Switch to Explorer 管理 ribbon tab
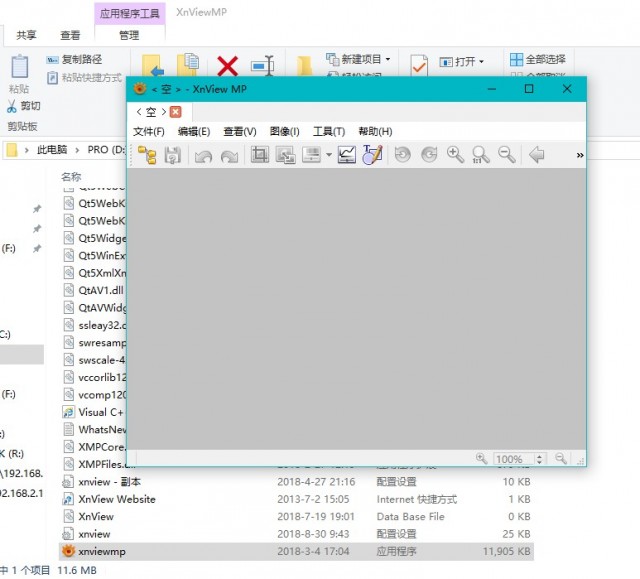This screenshot has width=640, height=579. click(129, 35)
